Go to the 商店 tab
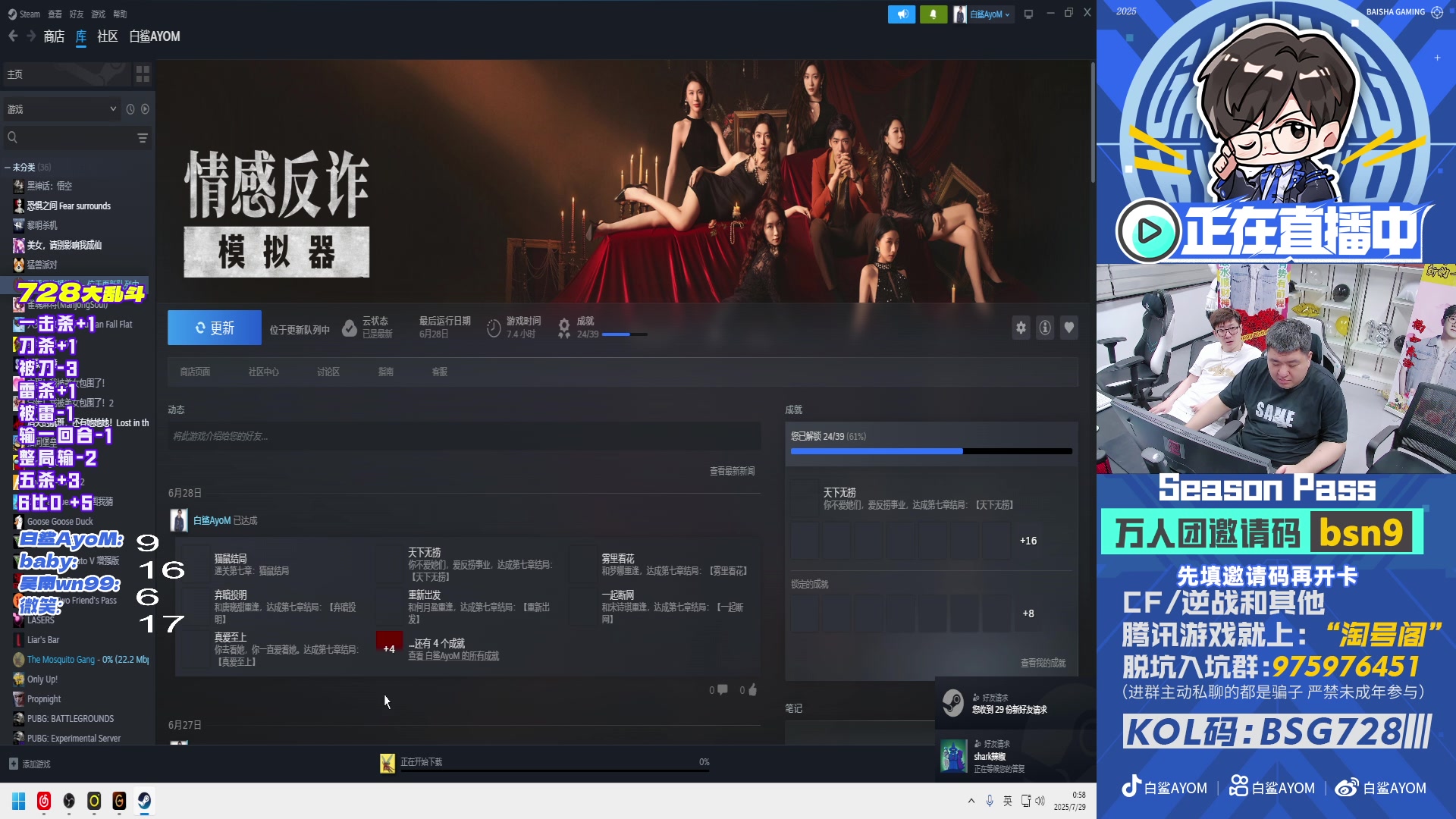The image size is (1456, 819). 54,36
